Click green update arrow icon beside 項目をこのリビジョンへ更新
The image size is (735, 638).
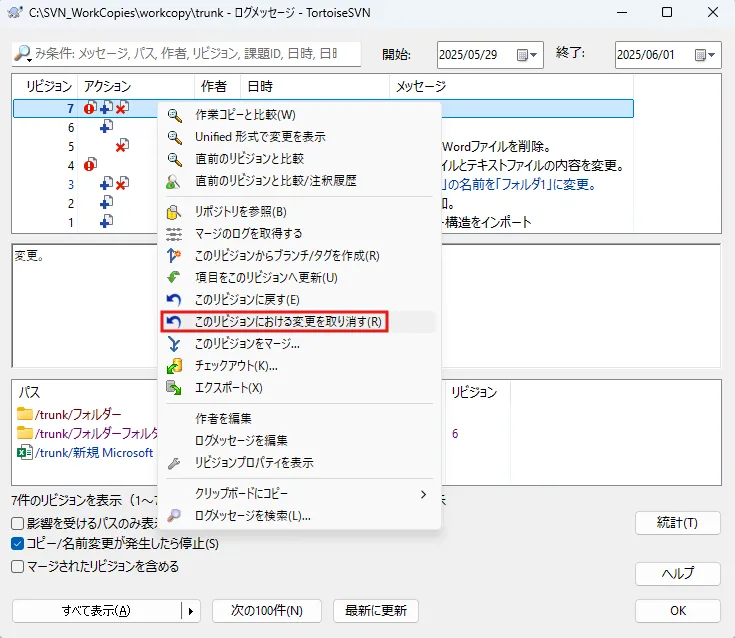pos(173,278)
